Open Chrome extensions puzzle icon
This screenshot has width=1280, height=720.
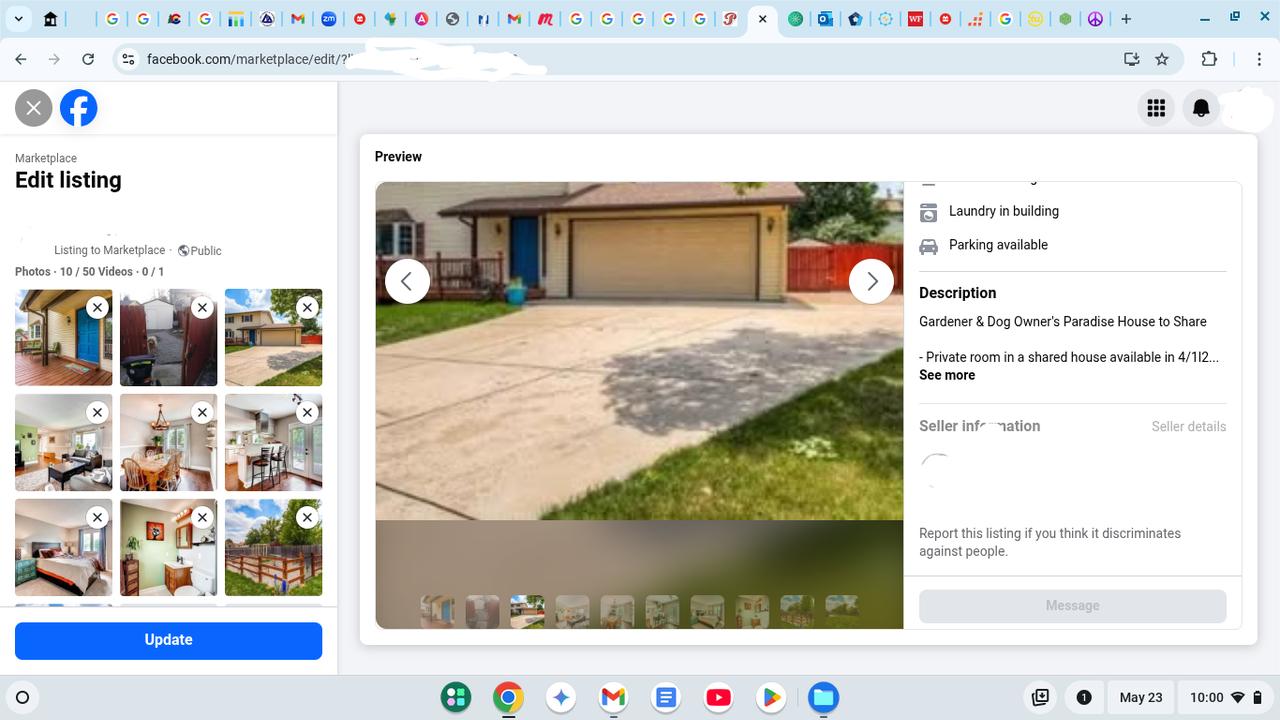pyautogui.click(x=1209, y=59)
